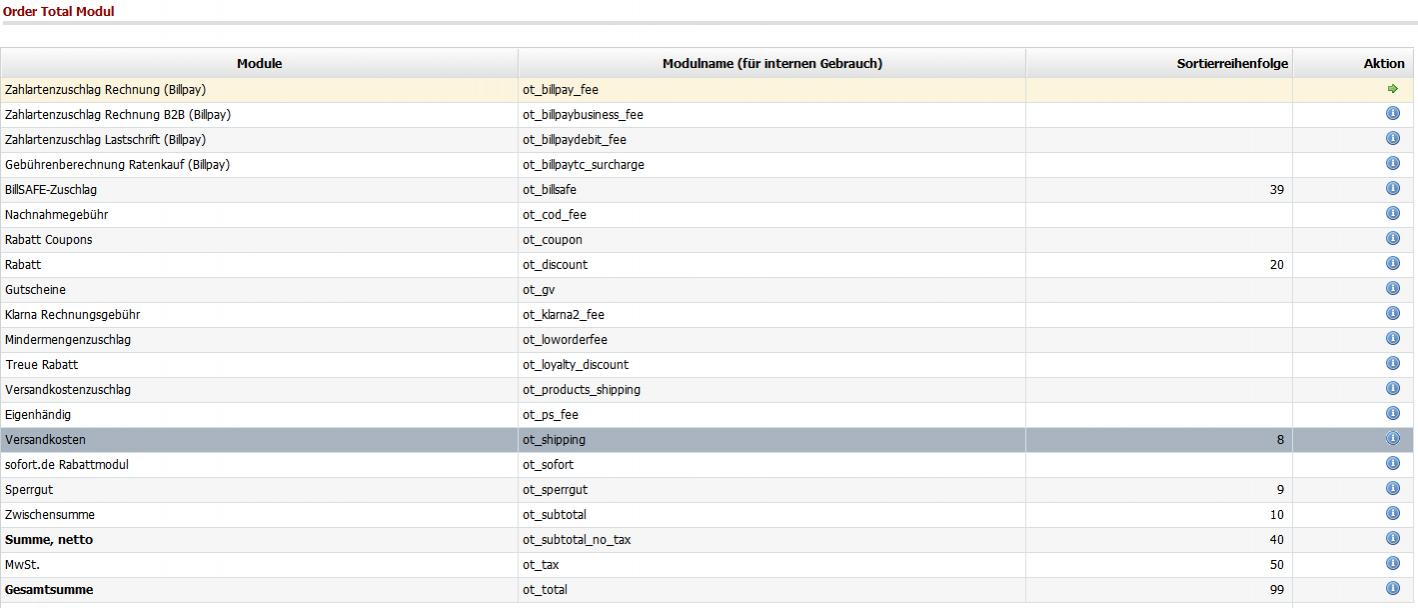
Task: Click the ot_products_shipping module name cell
Action: coord(581,390)
